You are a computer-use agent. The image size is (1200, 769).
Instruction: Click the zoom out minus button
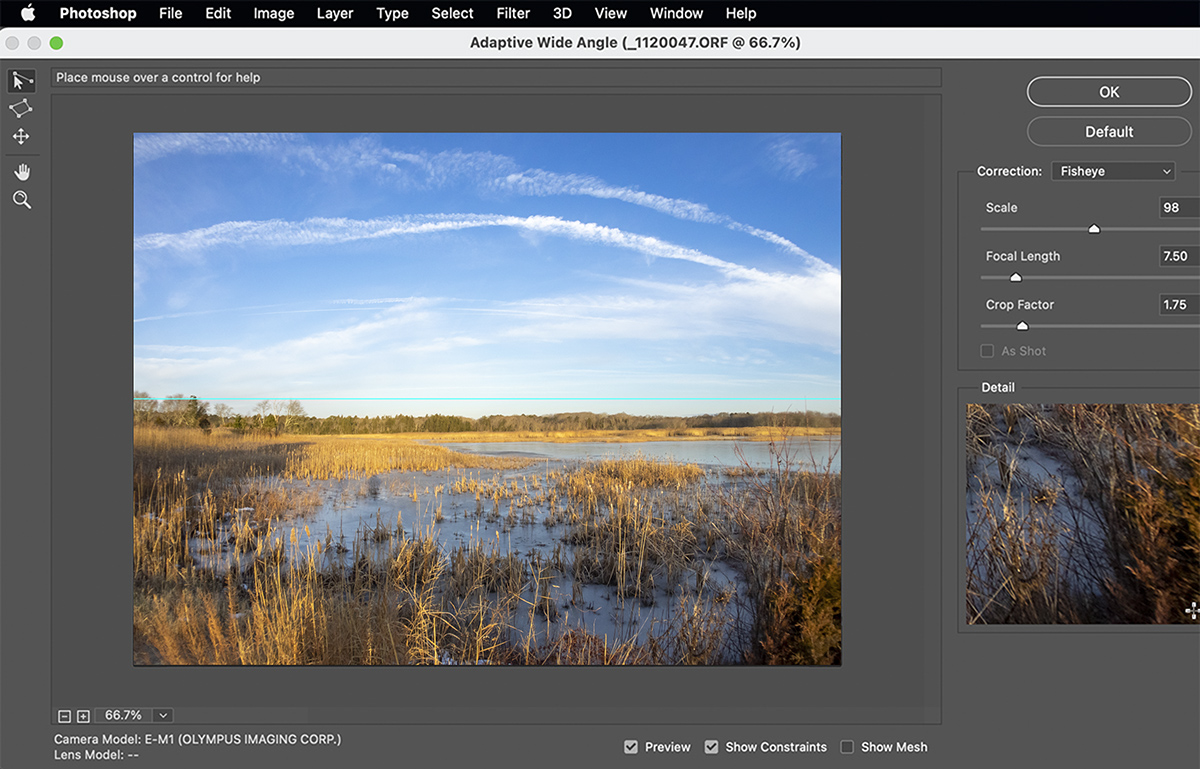click(x=65, y=716)
